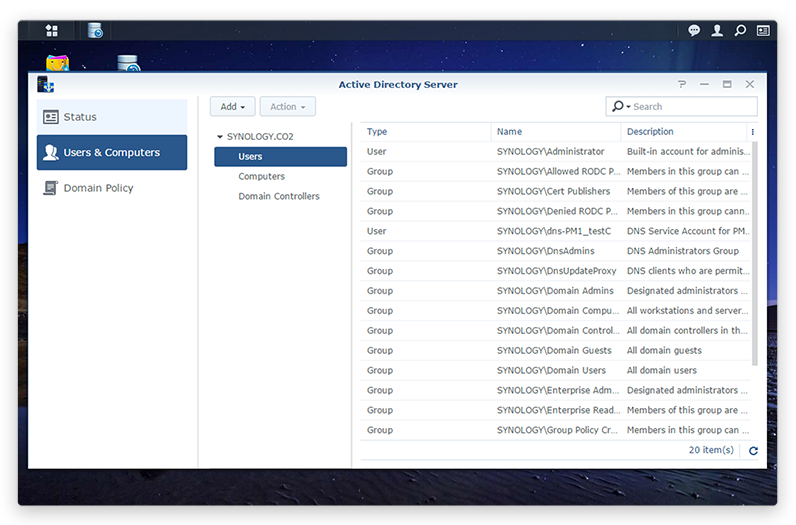Maximize the Active Directory Server window
796x525 pixels.
727,84
